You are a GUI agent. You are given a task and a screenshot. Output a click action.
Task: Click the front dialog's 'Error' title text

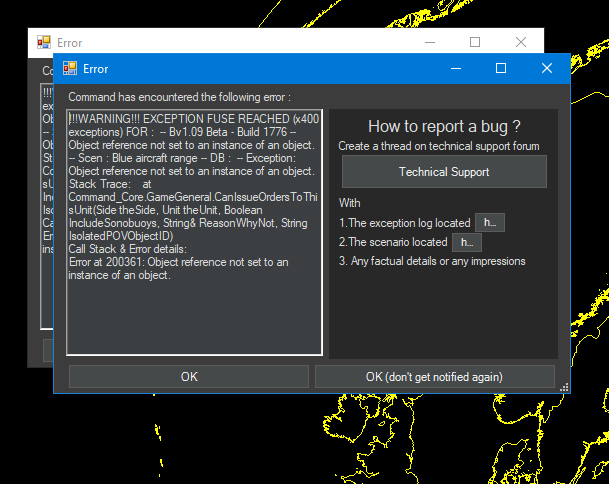96,69
